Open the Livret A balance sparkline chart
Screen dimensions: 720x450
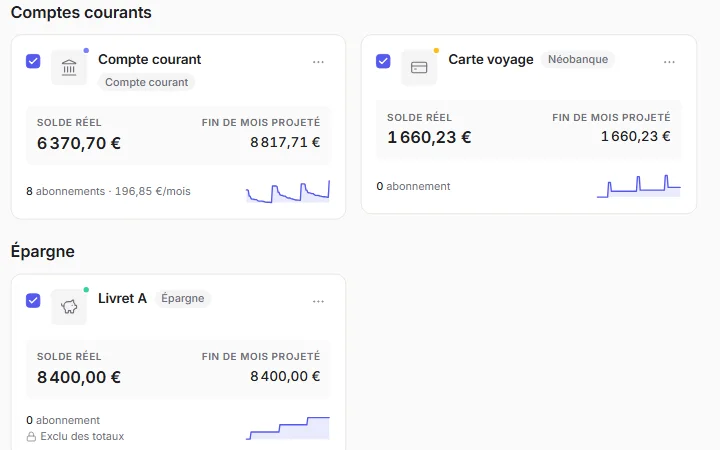[x=288, y=428]
